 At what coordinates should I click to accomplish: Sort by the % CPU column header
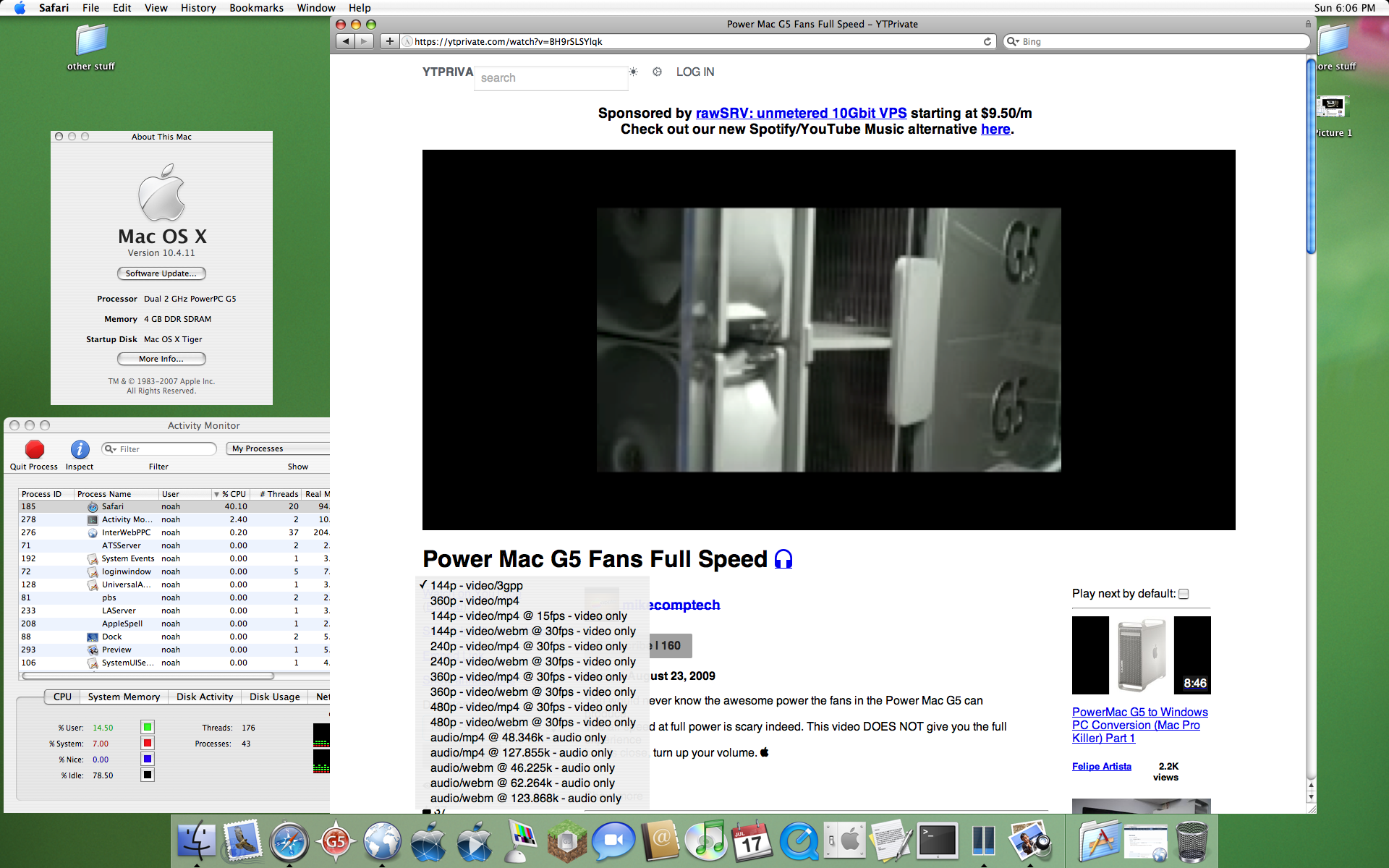pos(233,494)
